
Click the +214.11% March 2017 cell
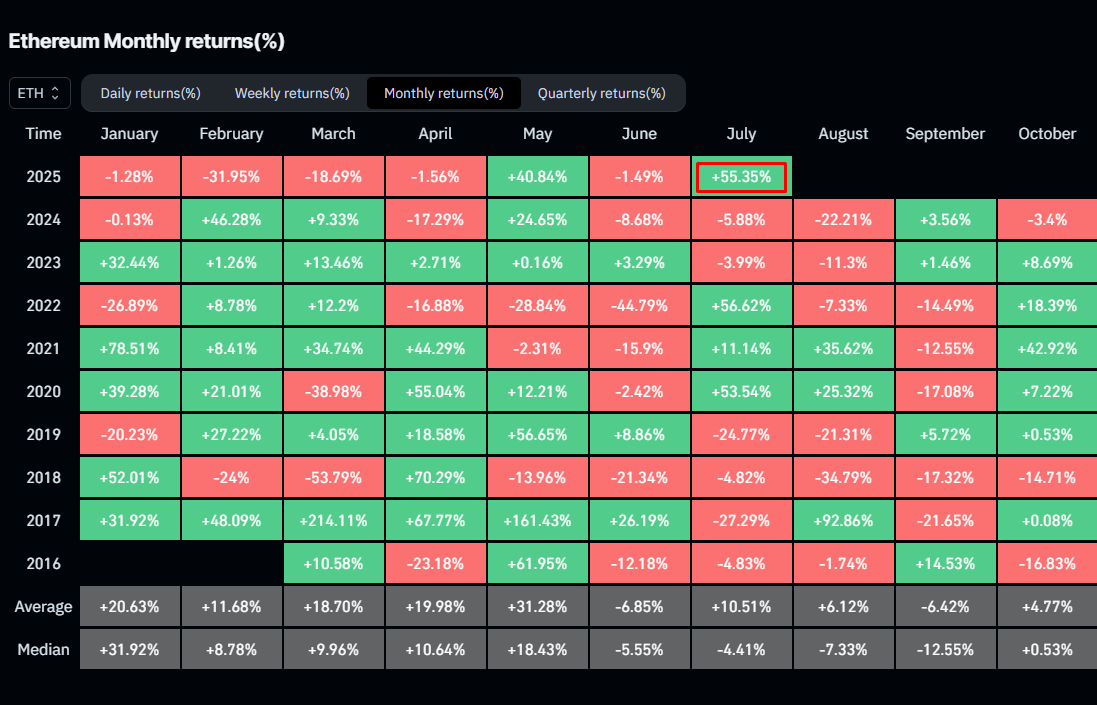pos(333,520)
